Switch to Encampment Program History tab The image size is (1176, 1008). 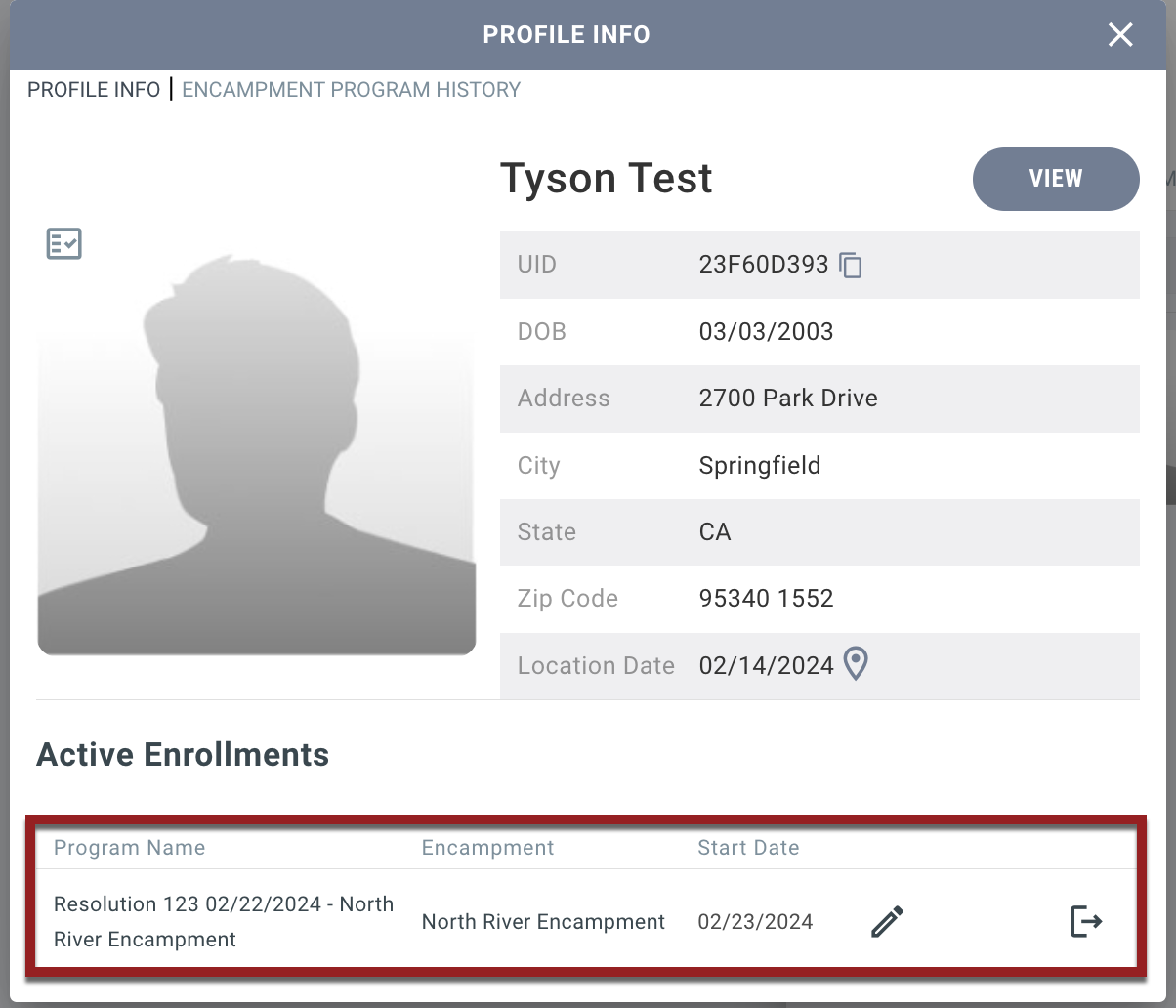coord(351,89)
